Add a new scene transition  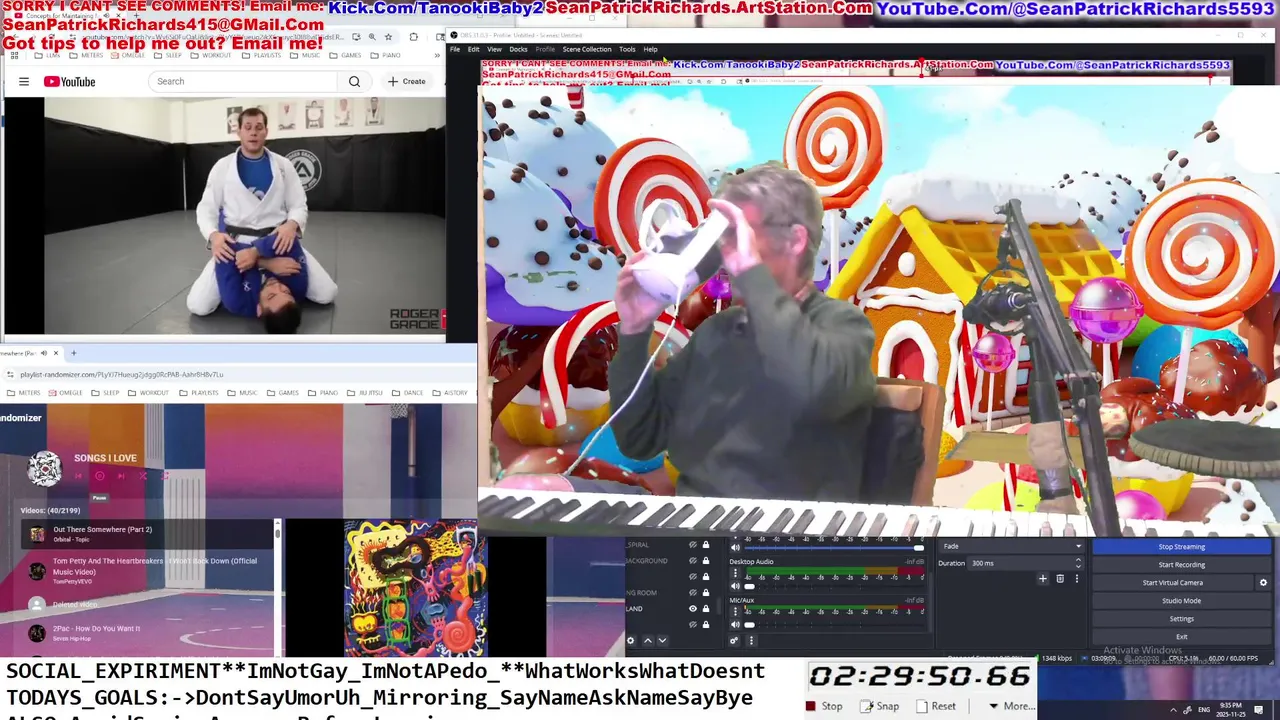(1043, 578)
